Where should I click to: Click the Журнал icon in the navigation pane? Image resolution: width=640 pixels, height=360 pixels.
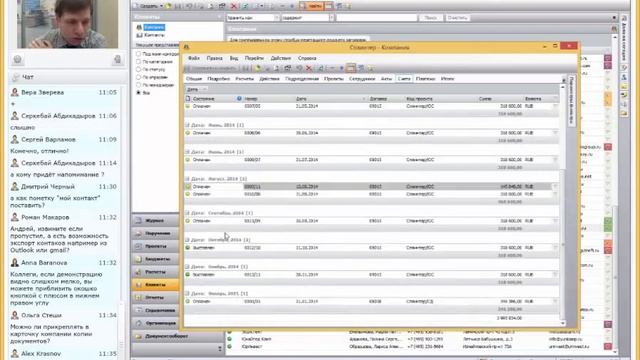click(x=139, y=220)
